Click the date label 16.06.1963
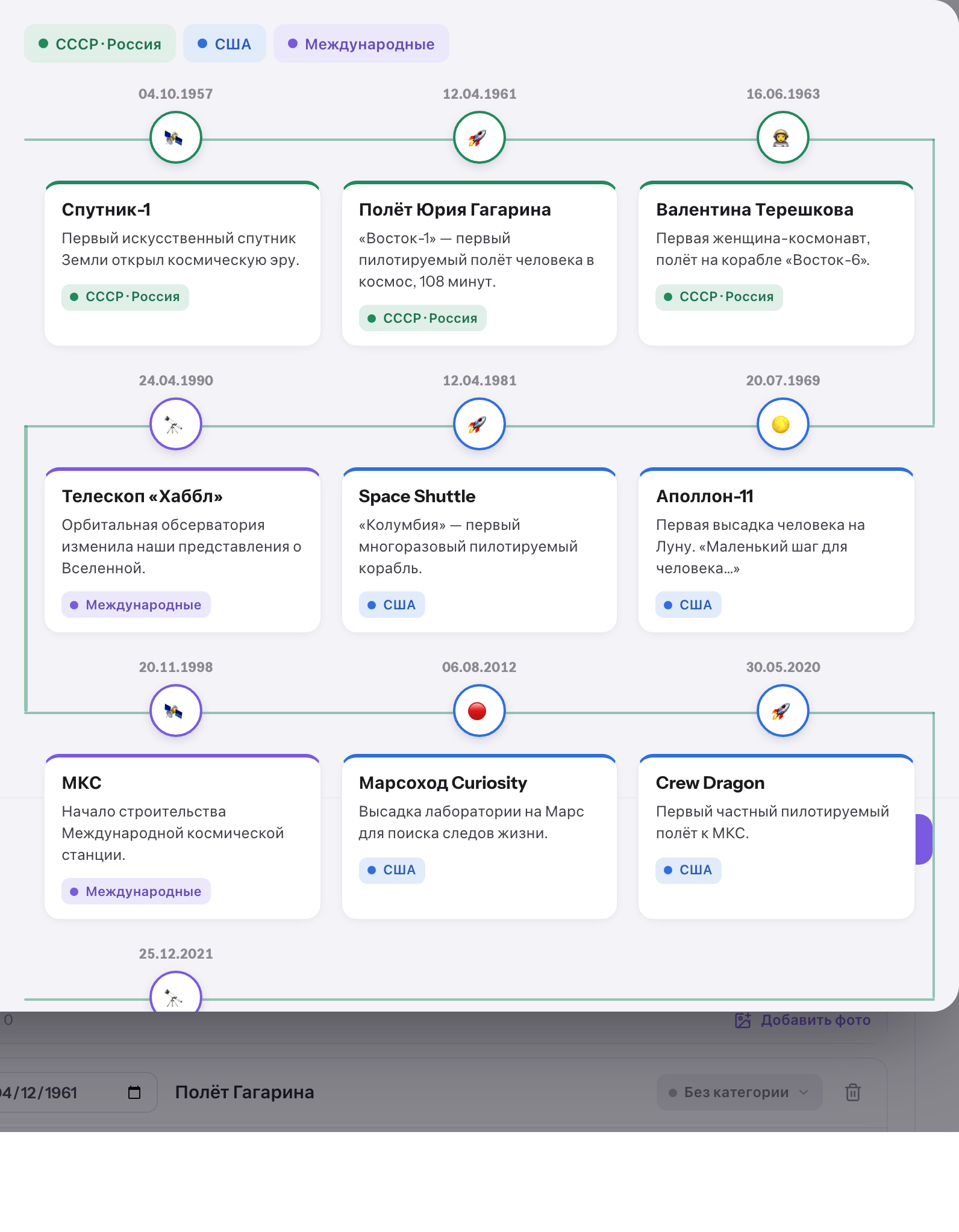Viewport: 959px width, 1232px height. tap(783, 94)
